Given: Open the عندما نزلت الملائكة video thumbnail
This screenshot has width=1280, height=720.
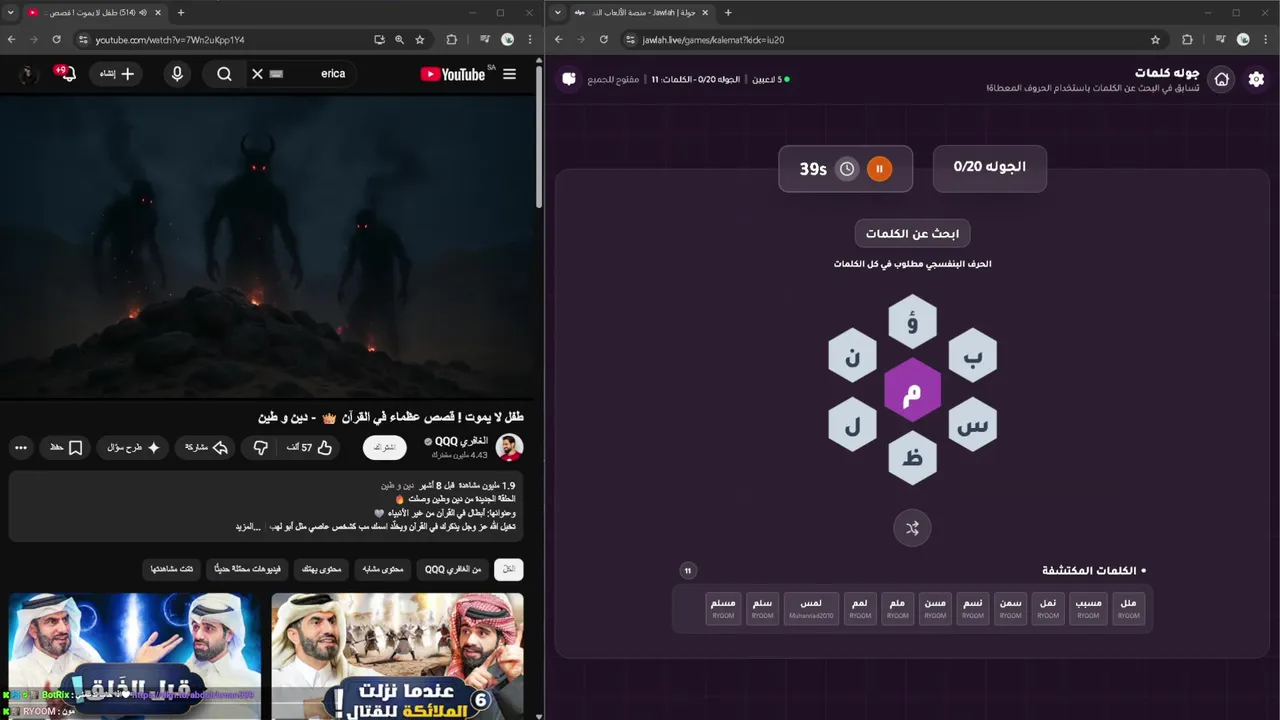Looking at the screenshot, I should (x=397, y=656).
